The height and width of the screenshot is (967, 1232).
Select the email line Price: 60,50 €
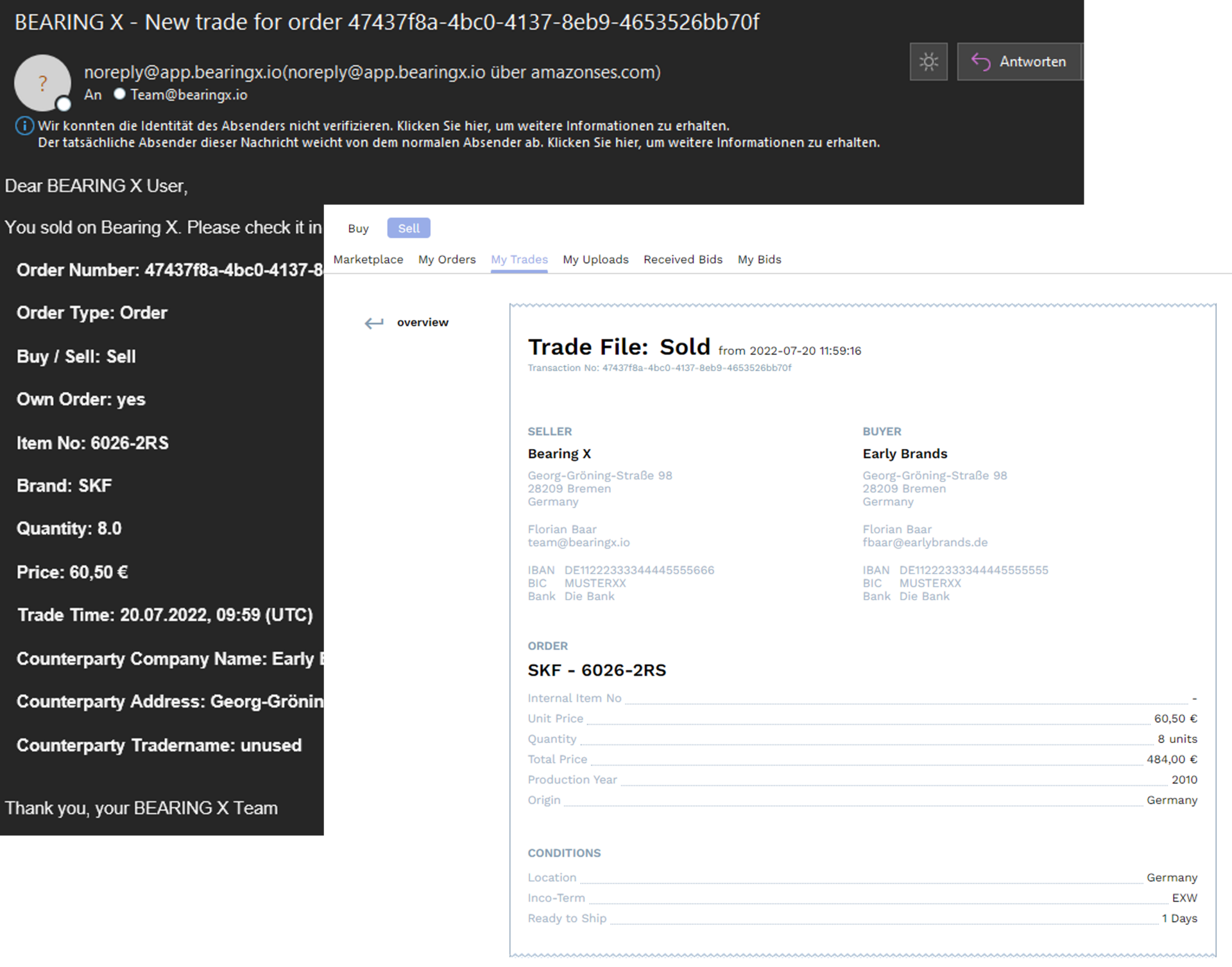coord(73,572)
